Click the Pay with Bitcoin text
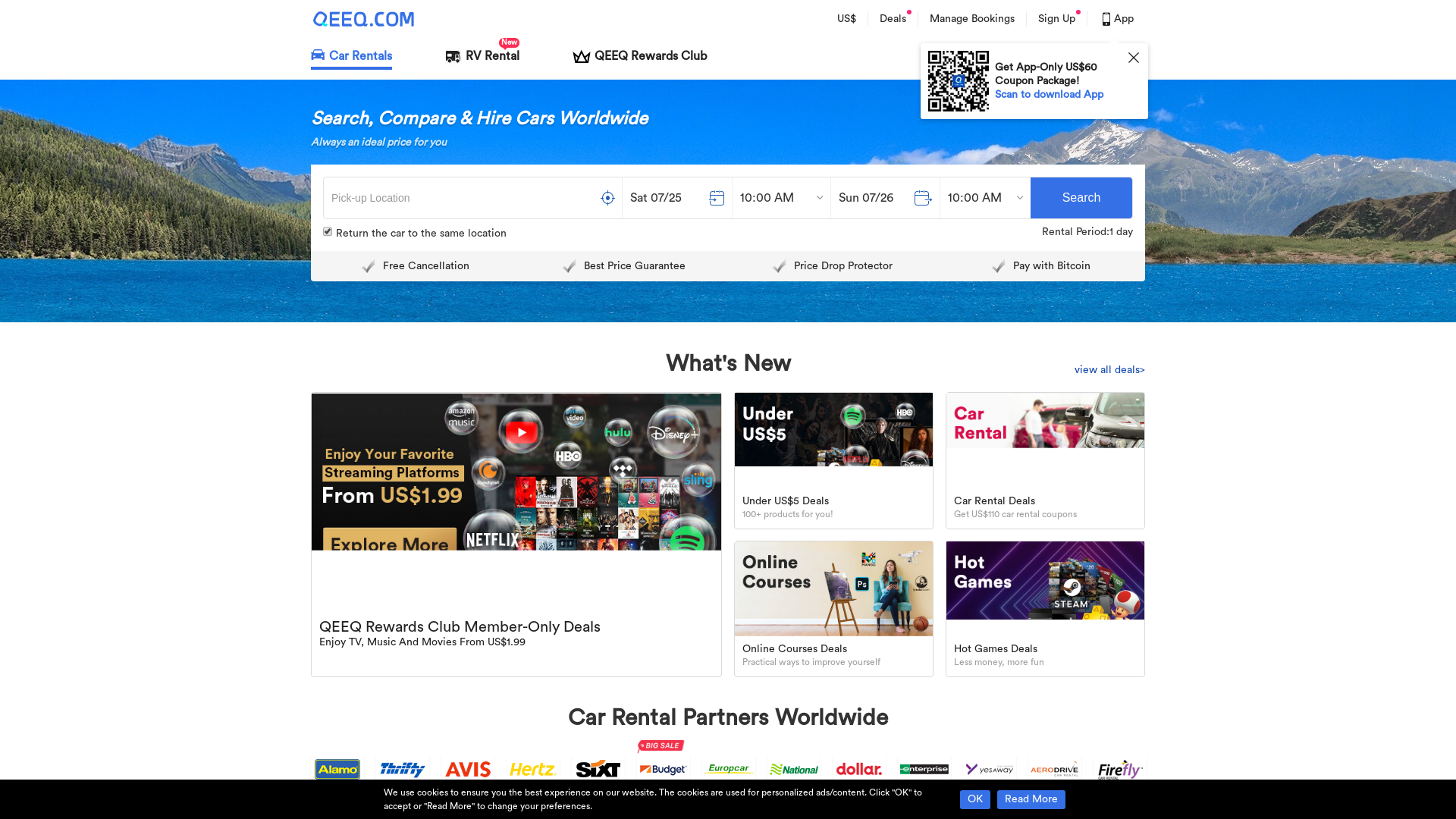Viewport: 1456px width, 819px height. [1052, 266]
